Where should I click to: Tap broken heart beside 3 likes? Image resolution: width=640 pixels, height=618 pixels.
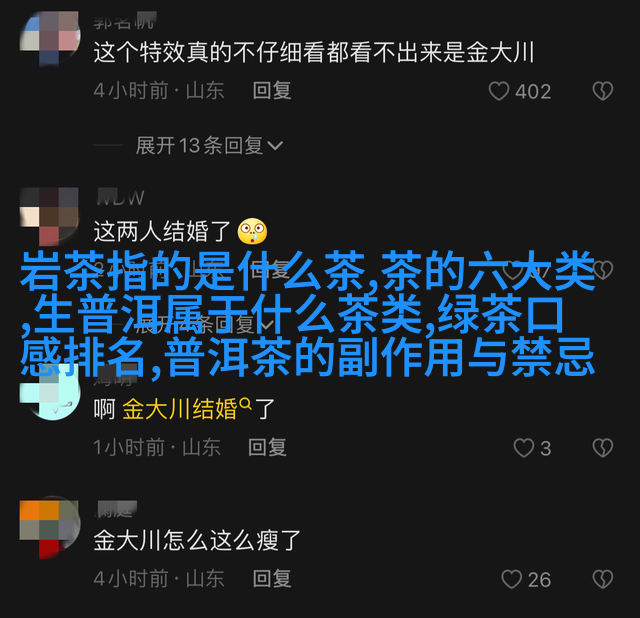click(x=603, y=448)
